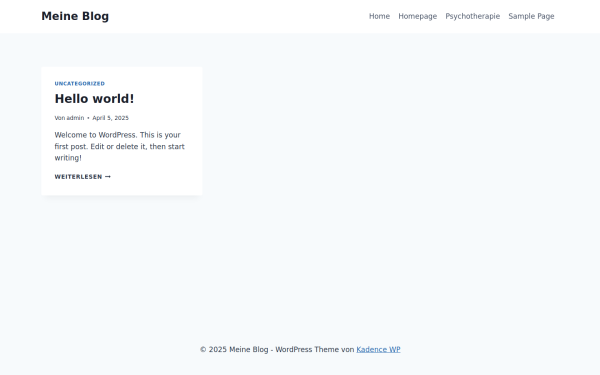
Task: Navigate to Sample Page
Action: click(531, 16)
